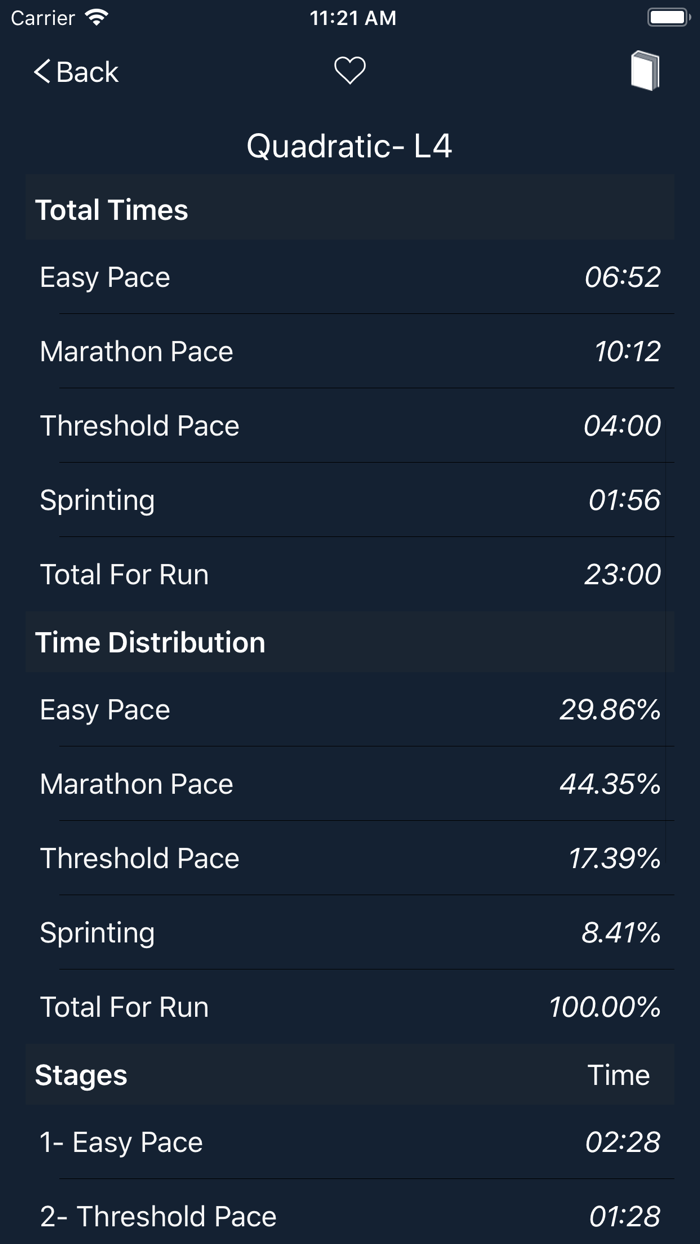Open stage 1- Easy Pace details
Image resolution: width=700 pixels, height=1244 pixels.
coord(349,1141)
